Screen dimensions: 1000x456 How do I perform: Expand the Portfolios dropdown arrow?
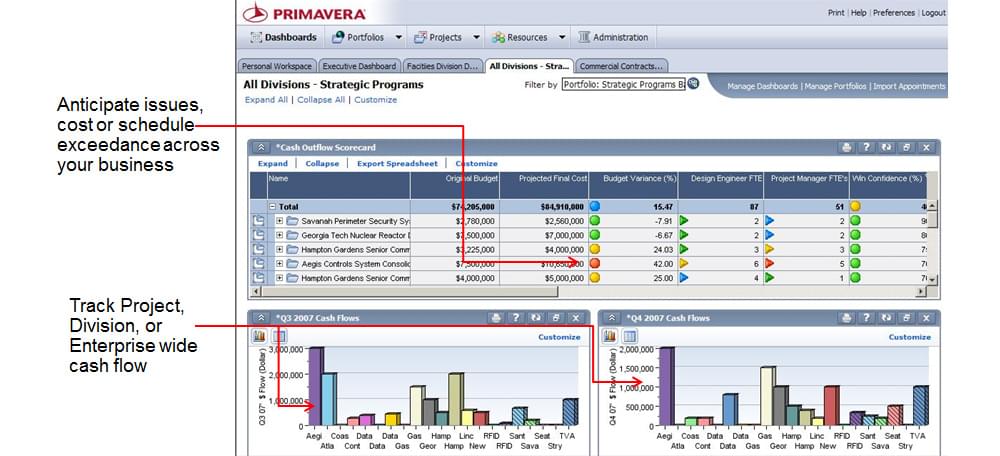pyautogui.click(x=399, y=37)
